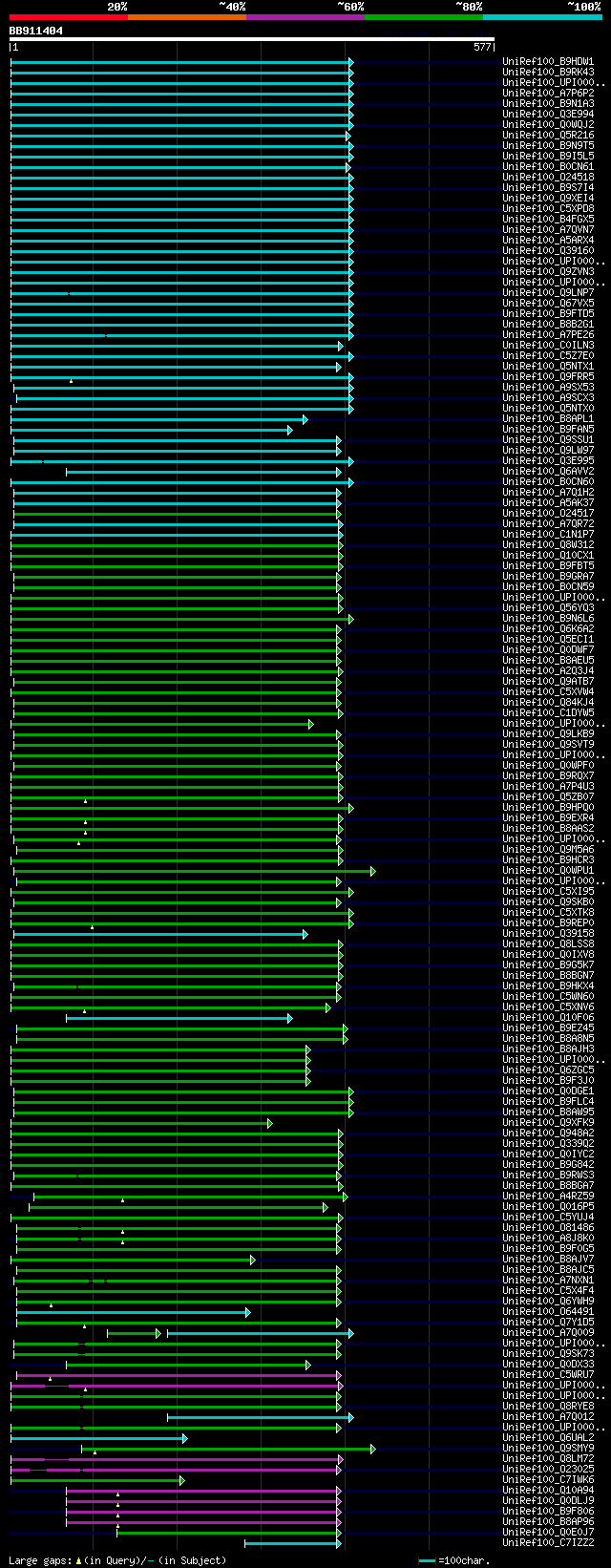Screen dimensions: 611x1568
Task: Select label UniRef100_C5WRU7
Action: pos(548,1375)
